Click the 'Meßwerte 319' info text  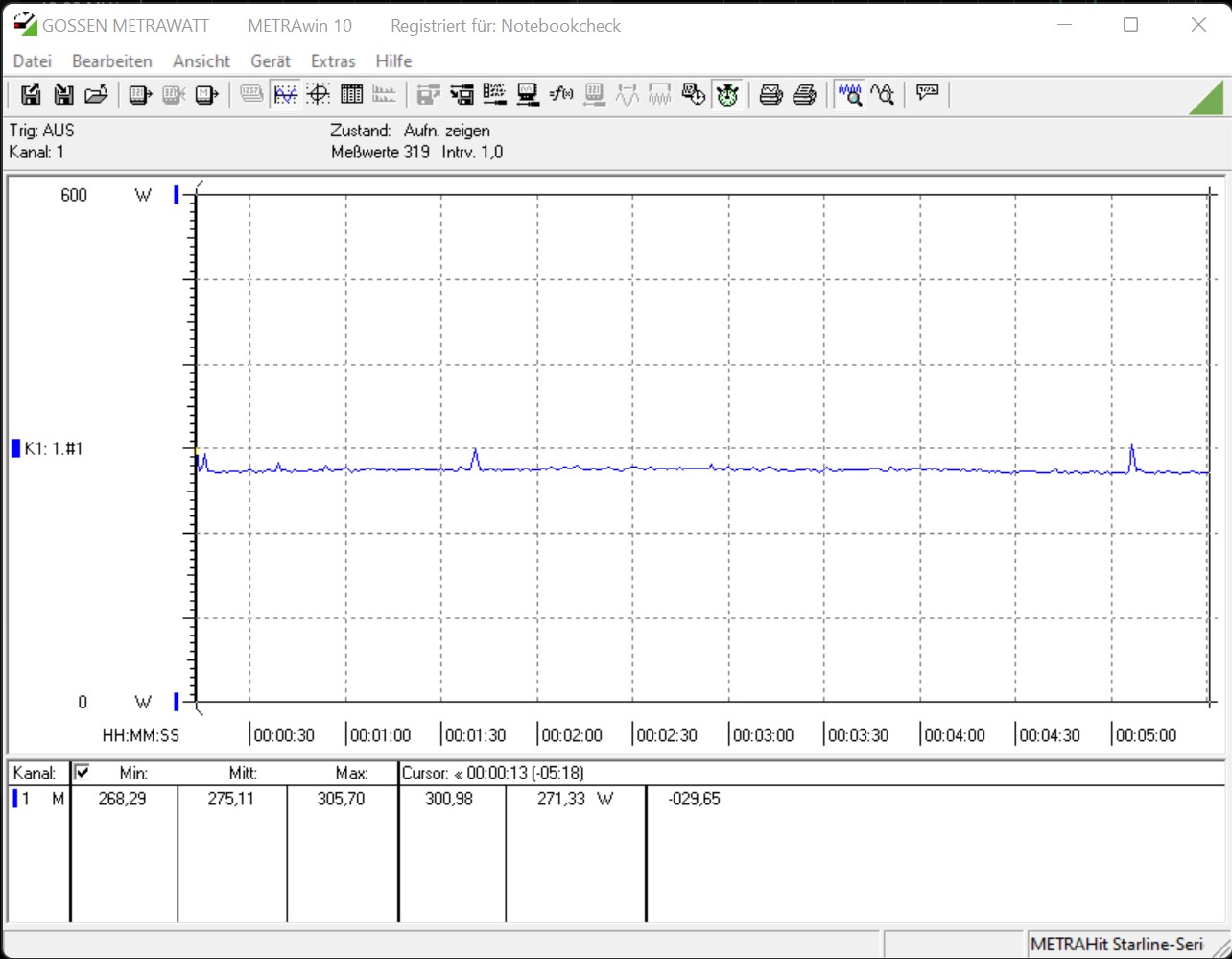(380, 152)
